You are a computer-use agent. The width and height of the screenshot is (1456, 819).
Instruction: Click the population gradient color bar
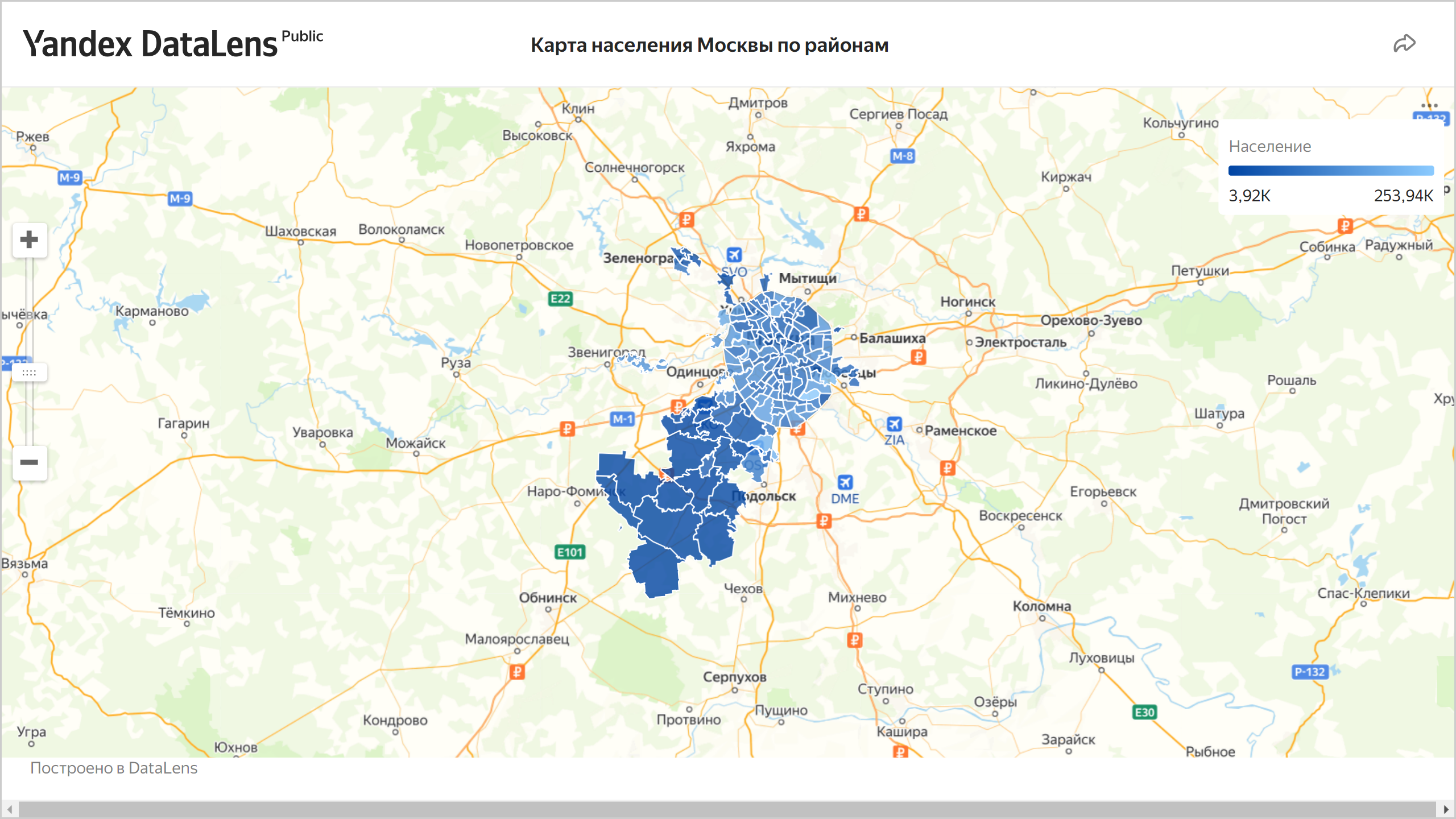[1331, 171]
